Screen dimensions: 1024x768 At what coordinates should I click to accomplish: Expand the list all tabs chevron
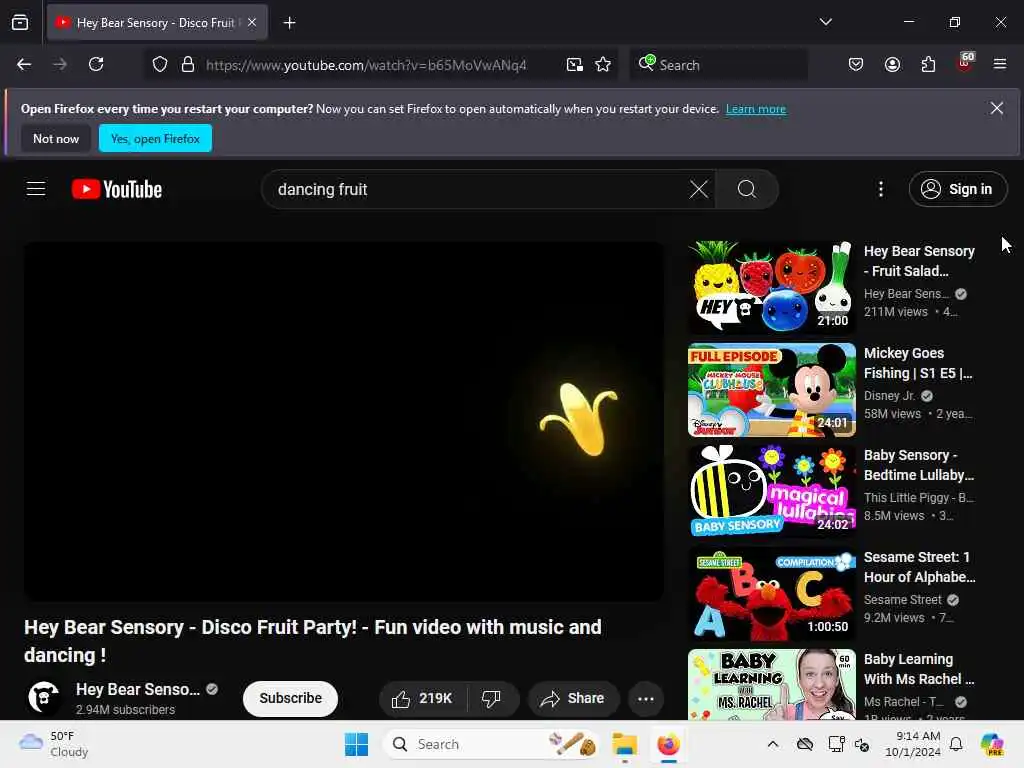tap(825, 22)
